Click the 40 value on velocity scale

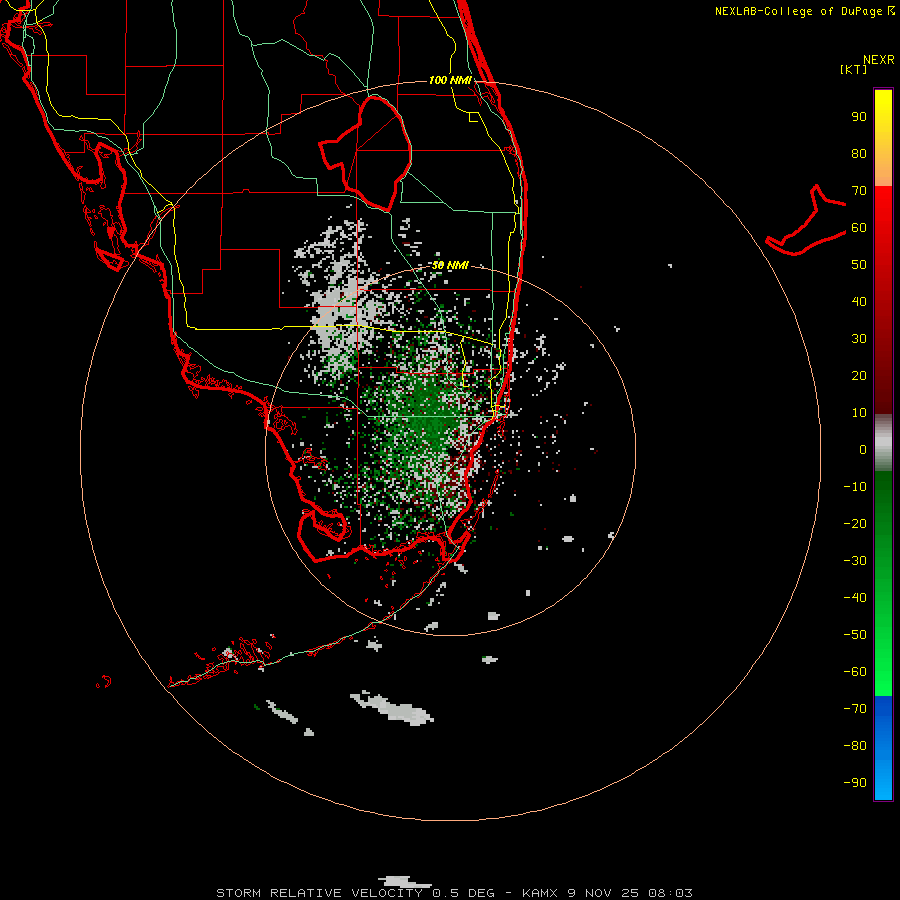[859, 301]
